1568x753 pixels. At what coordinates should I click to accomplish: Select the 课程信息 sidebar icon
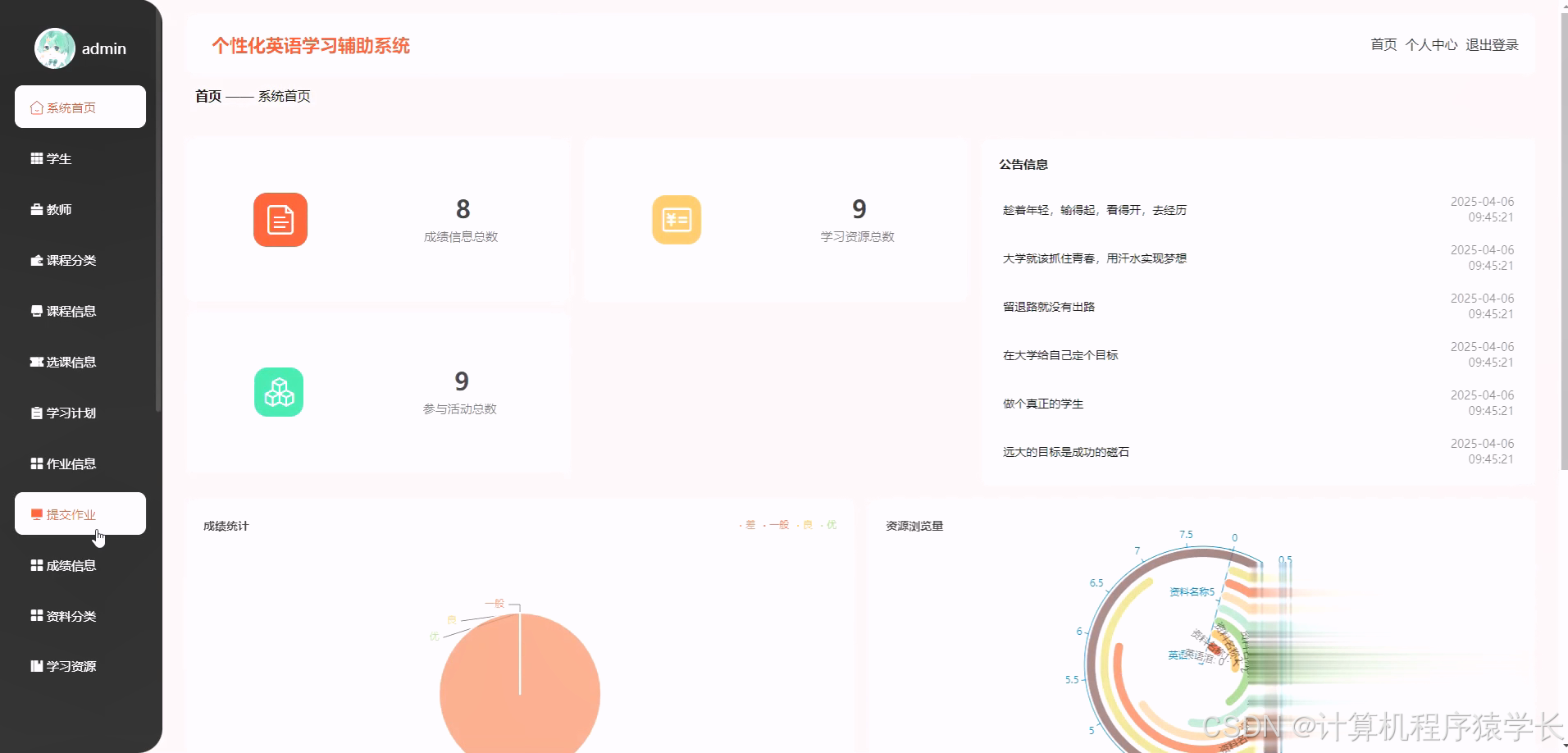pos(36,311)
